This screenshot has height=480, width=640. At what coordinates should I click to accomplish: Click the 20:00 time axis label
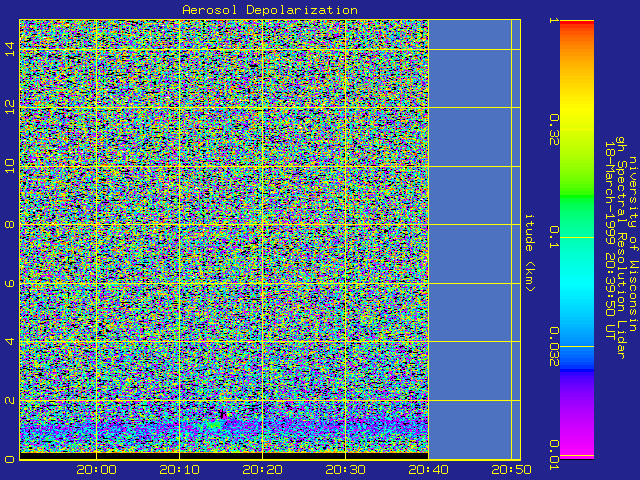(x=96, y=469)
